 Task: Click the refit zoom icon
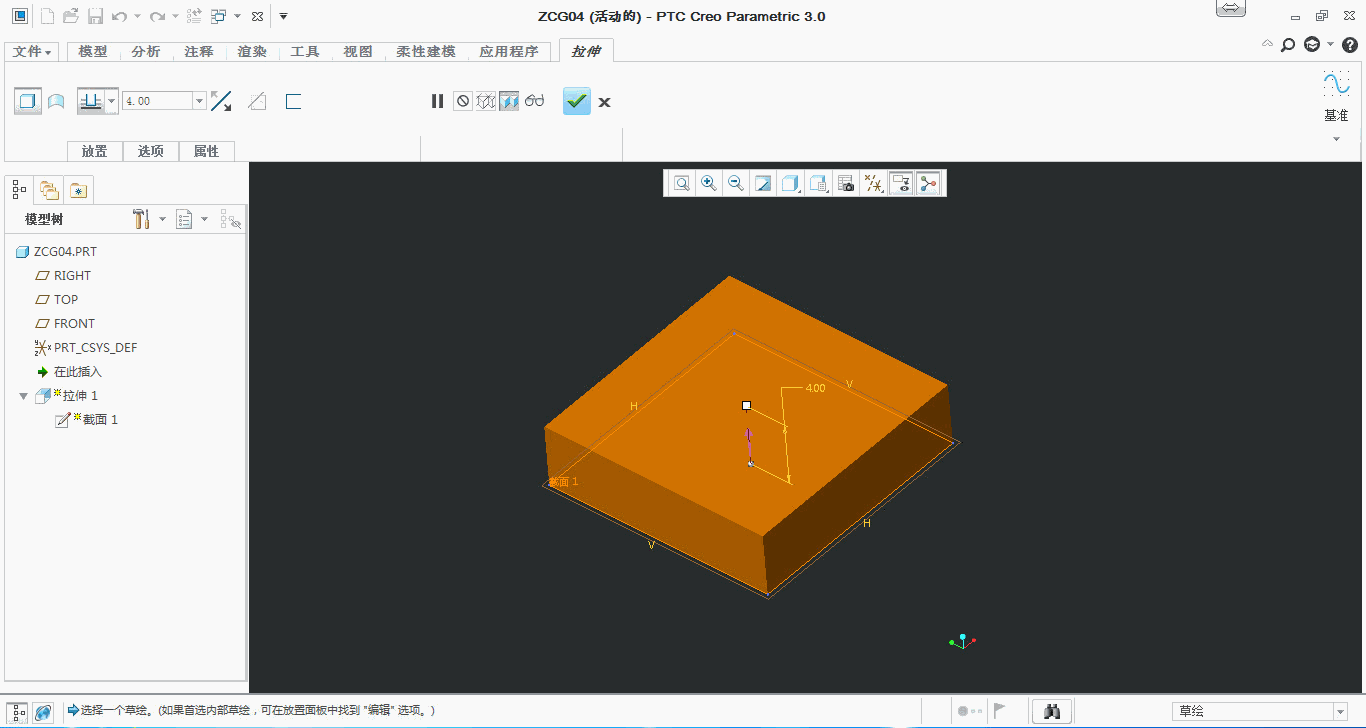point(682,183)
